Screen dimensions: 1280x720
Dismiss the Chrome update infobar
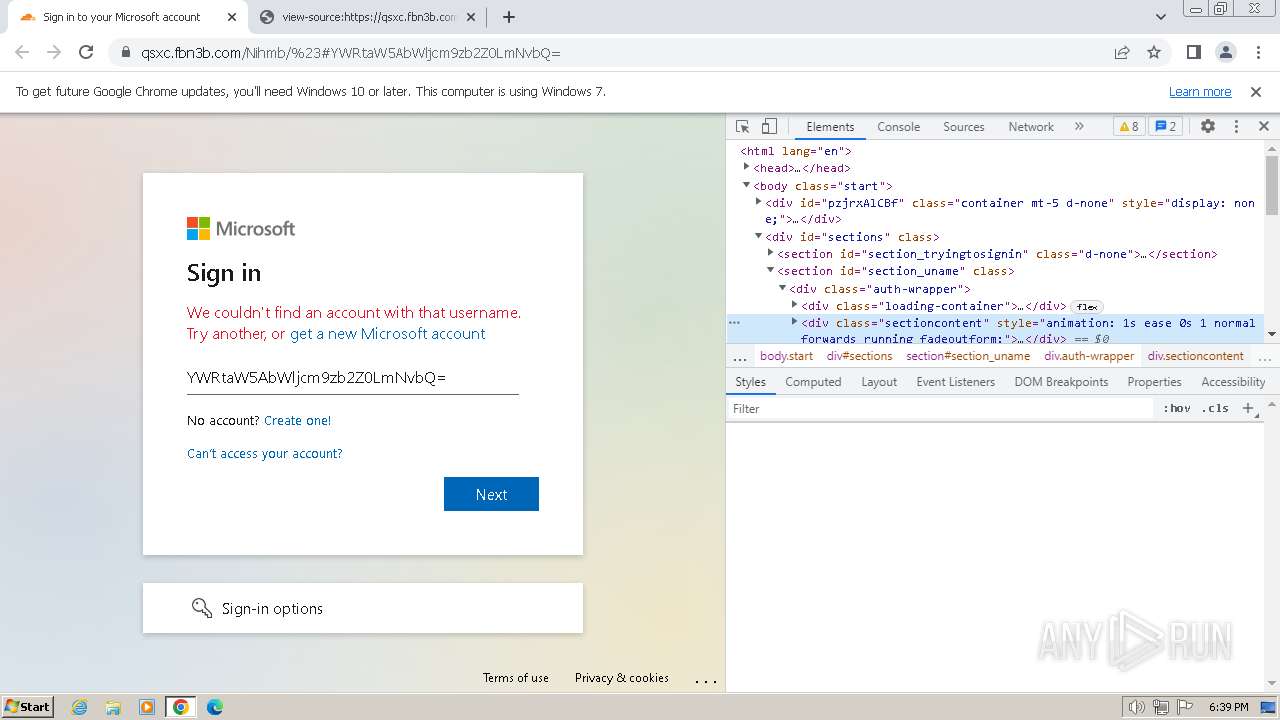pyautogui.click(x=1256, y=92)
